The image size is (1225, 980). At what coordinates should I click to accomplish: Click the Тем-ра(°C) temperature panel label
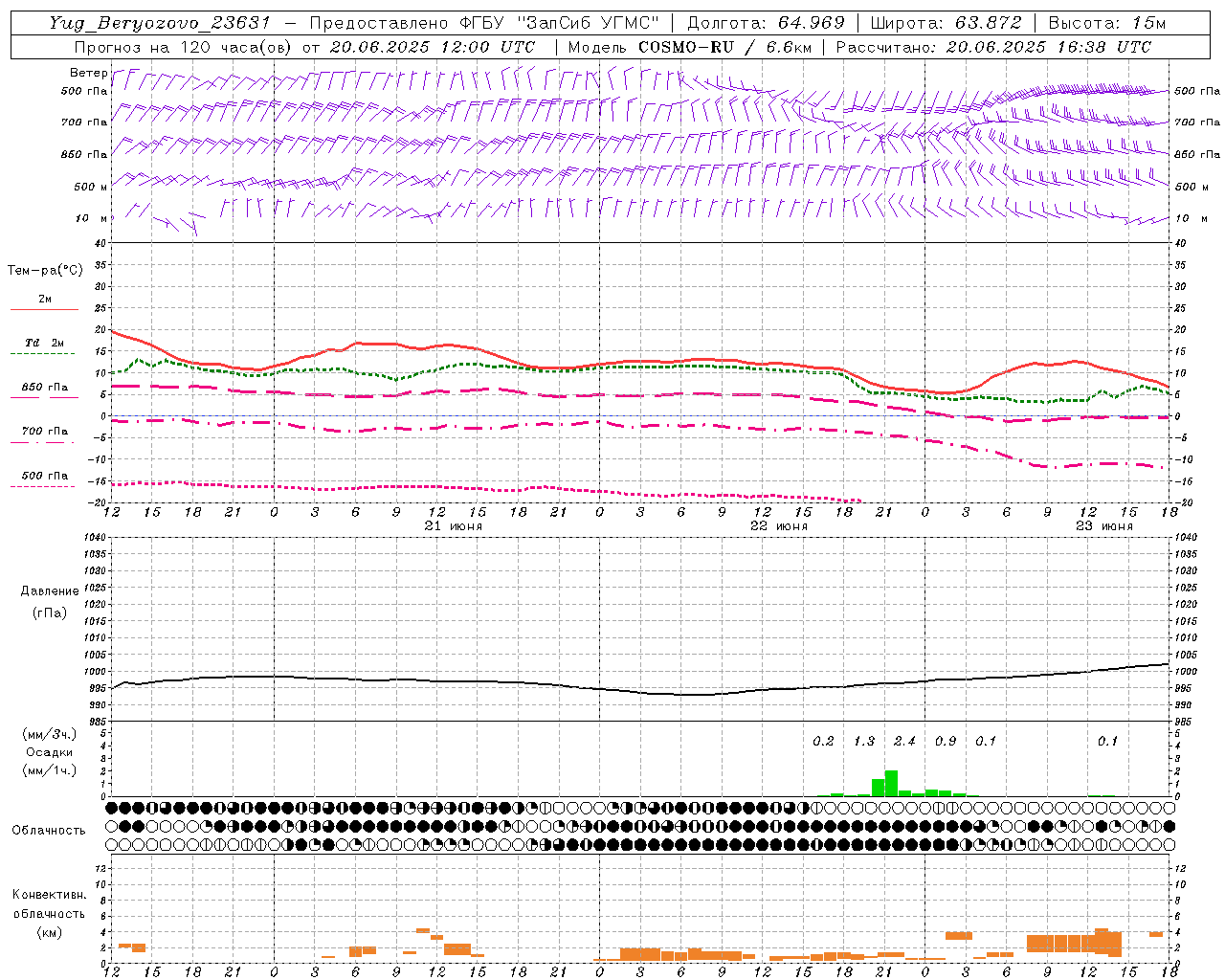pos(45,271)
